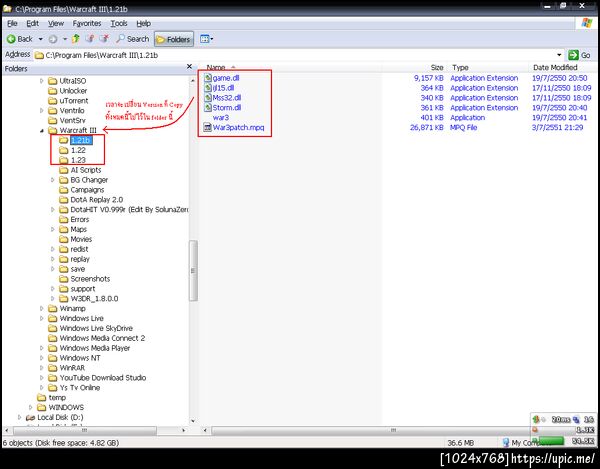Screen dimensions: 600x469
Task: Open the Back history dropdown arrow
Action: click(x=41, y=39)
